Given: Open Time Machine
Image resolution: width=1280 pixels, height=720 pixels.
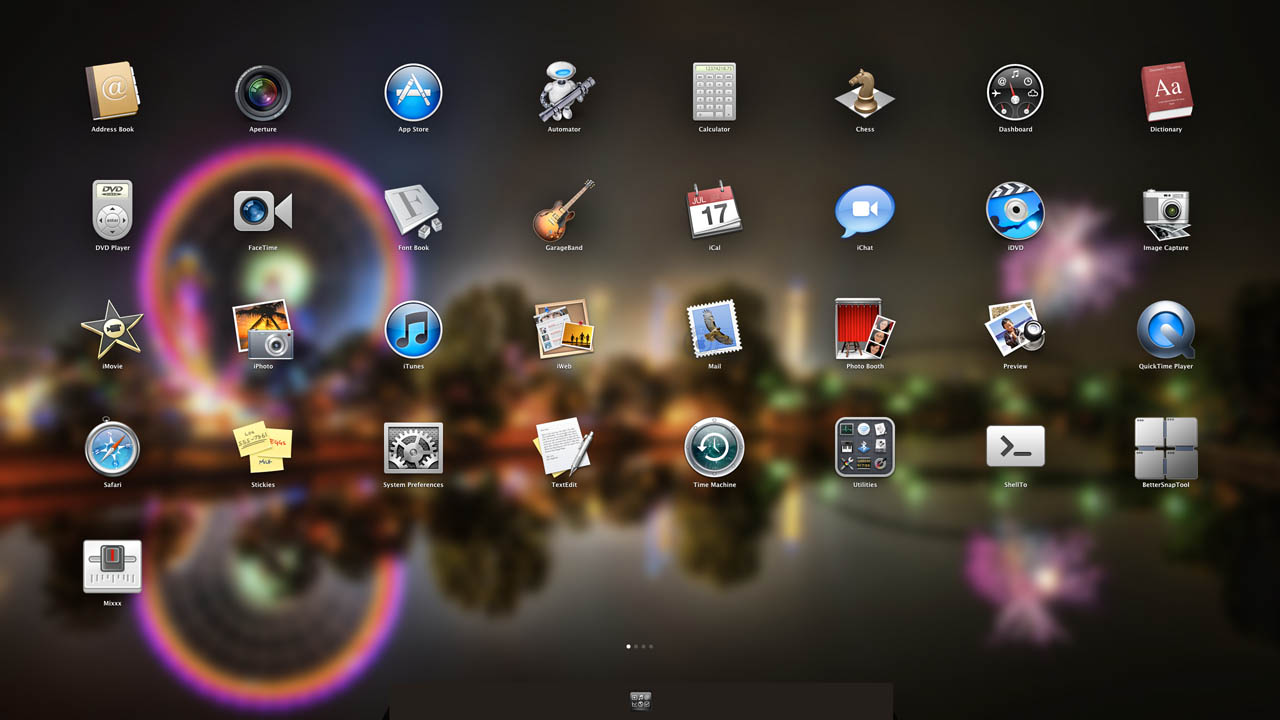Looking at the screenshot, I should 714,447.
